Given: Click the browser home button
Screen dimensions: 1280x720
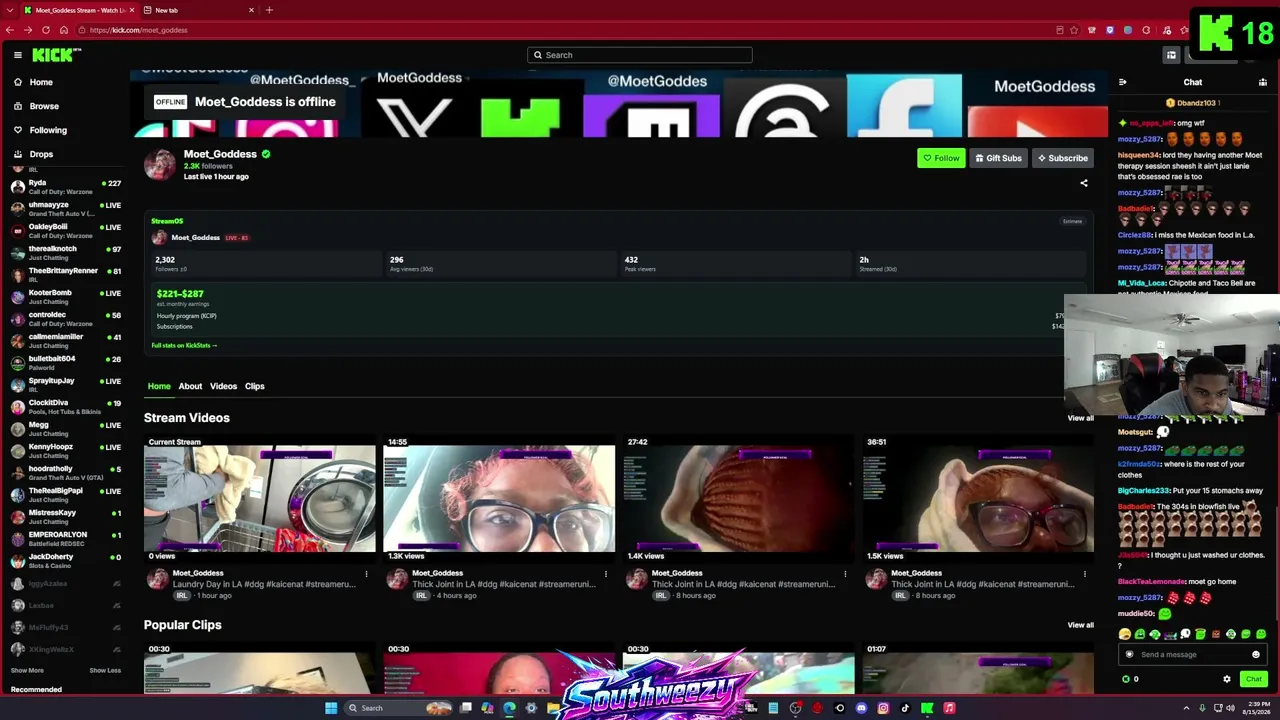Looking at the screenshot, I should 63,30.
